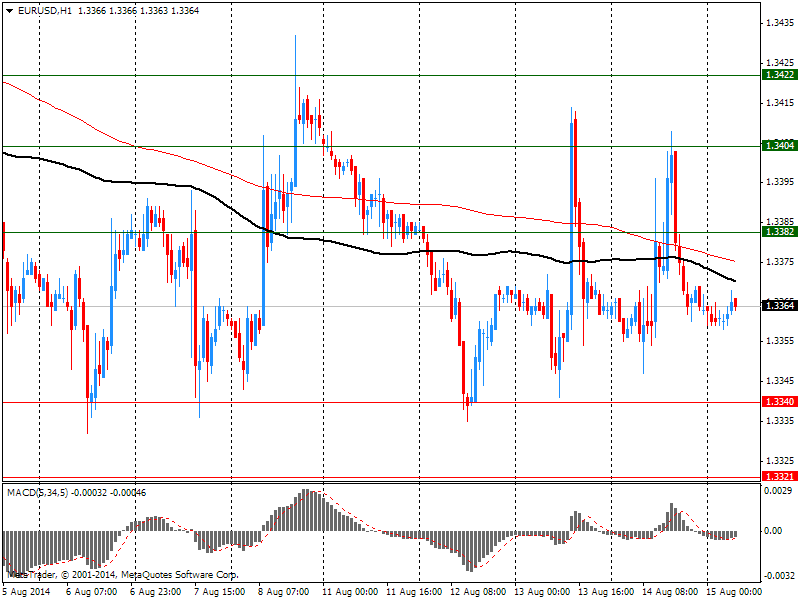Click the current price tag 1.3364
This screenshot has width=800, height=600.
[779, 306]
